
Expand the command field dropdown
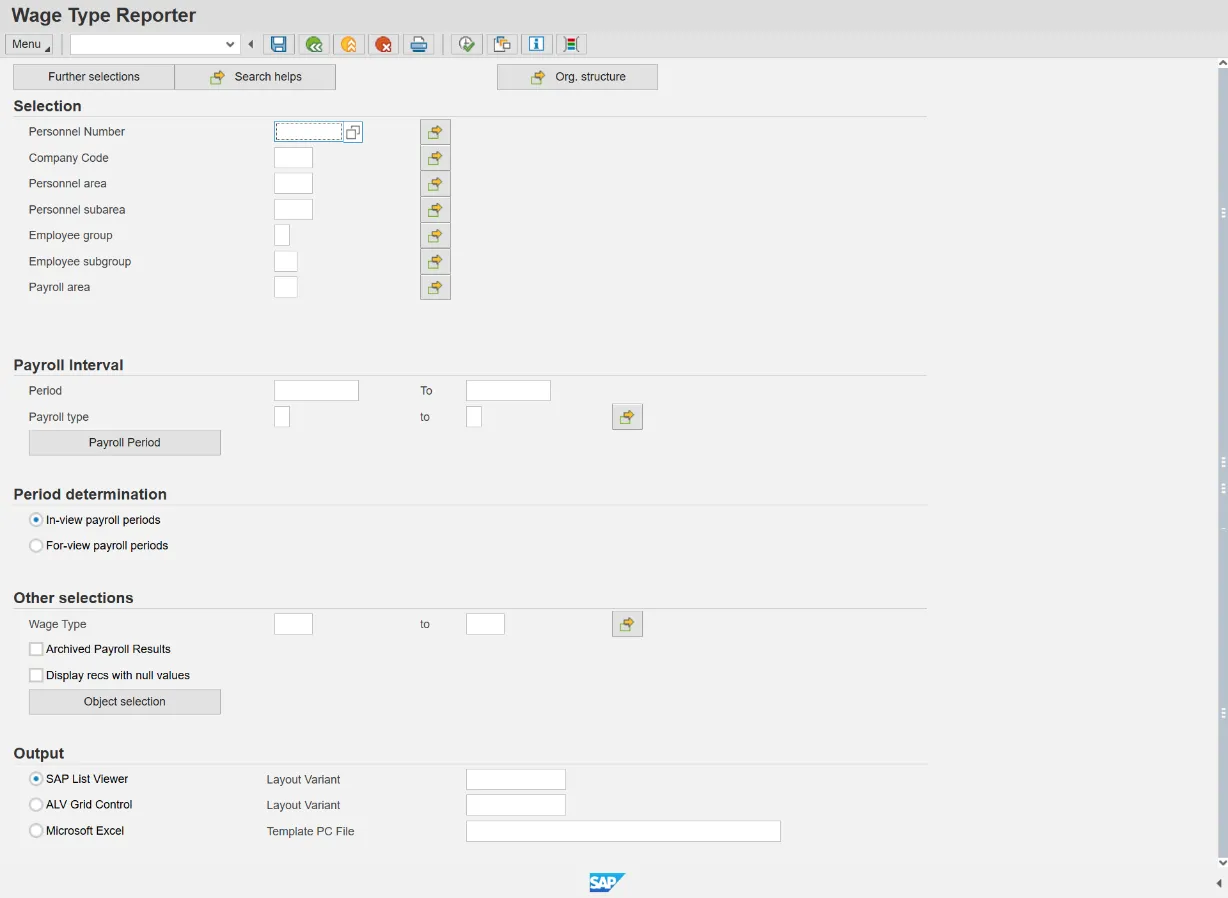pyautogui.click(x=230, y=44)
